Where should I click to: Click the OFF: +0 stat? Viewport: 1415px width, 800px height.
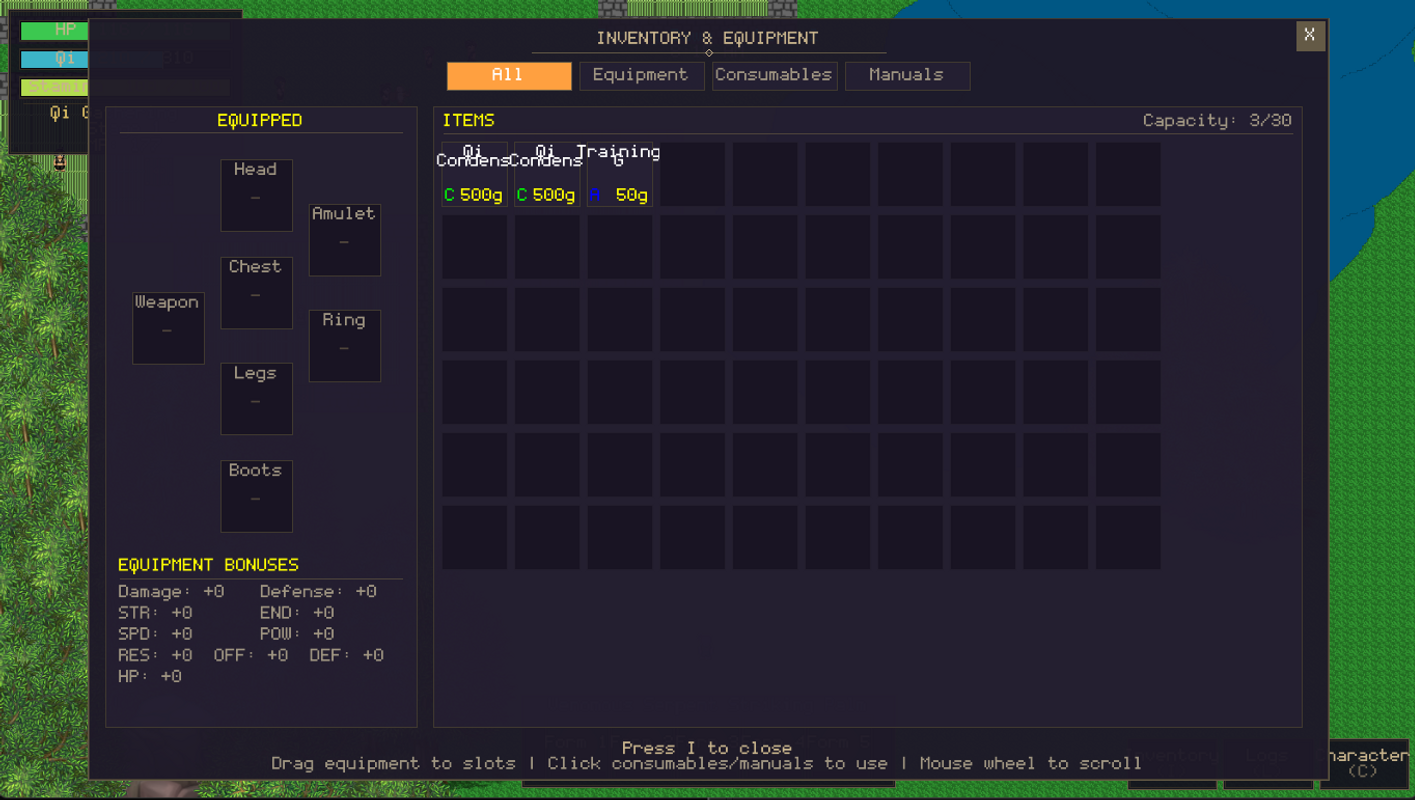point(251,655)
